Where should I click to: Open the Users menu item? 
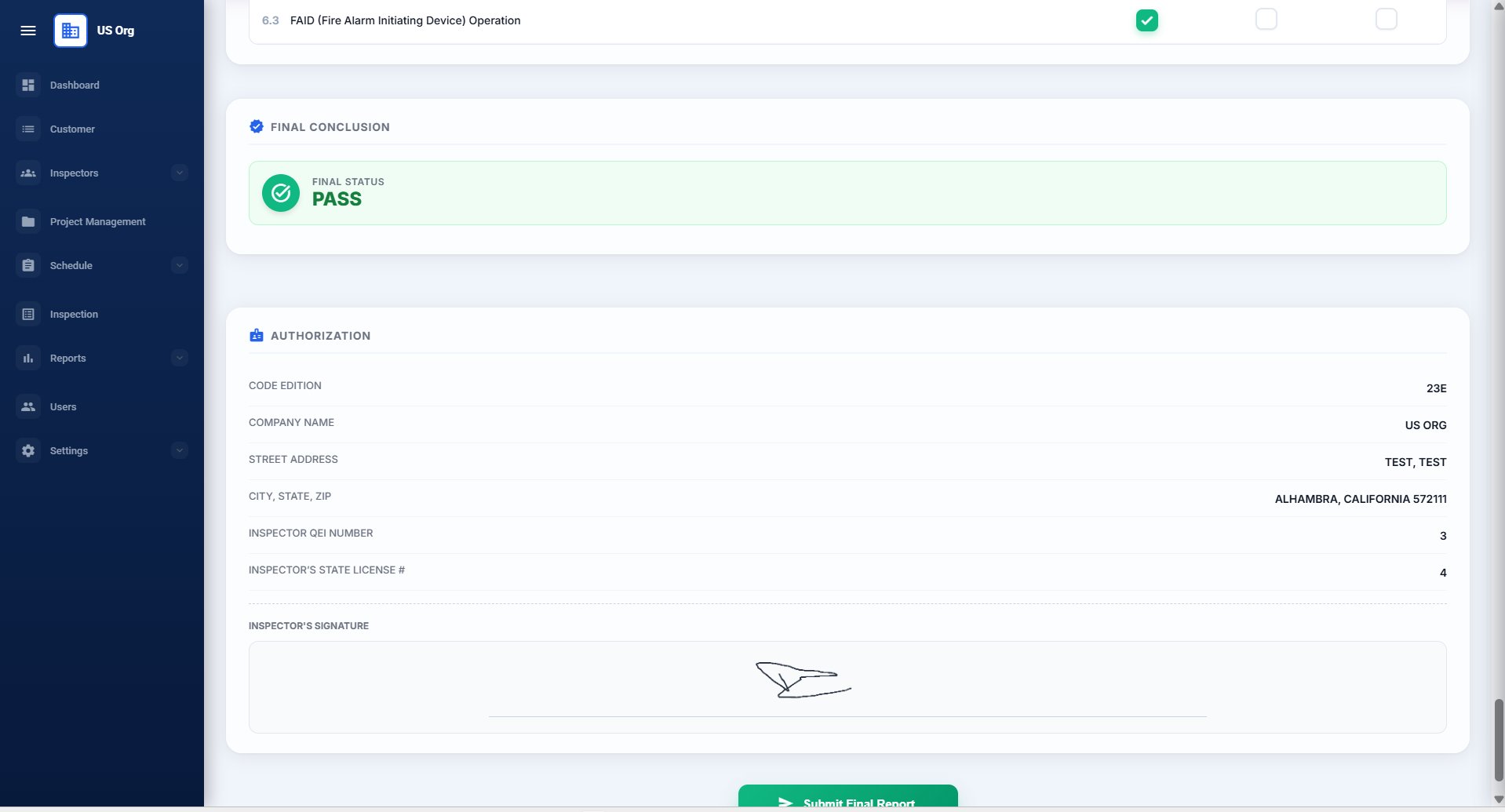[x=102, y=406]
